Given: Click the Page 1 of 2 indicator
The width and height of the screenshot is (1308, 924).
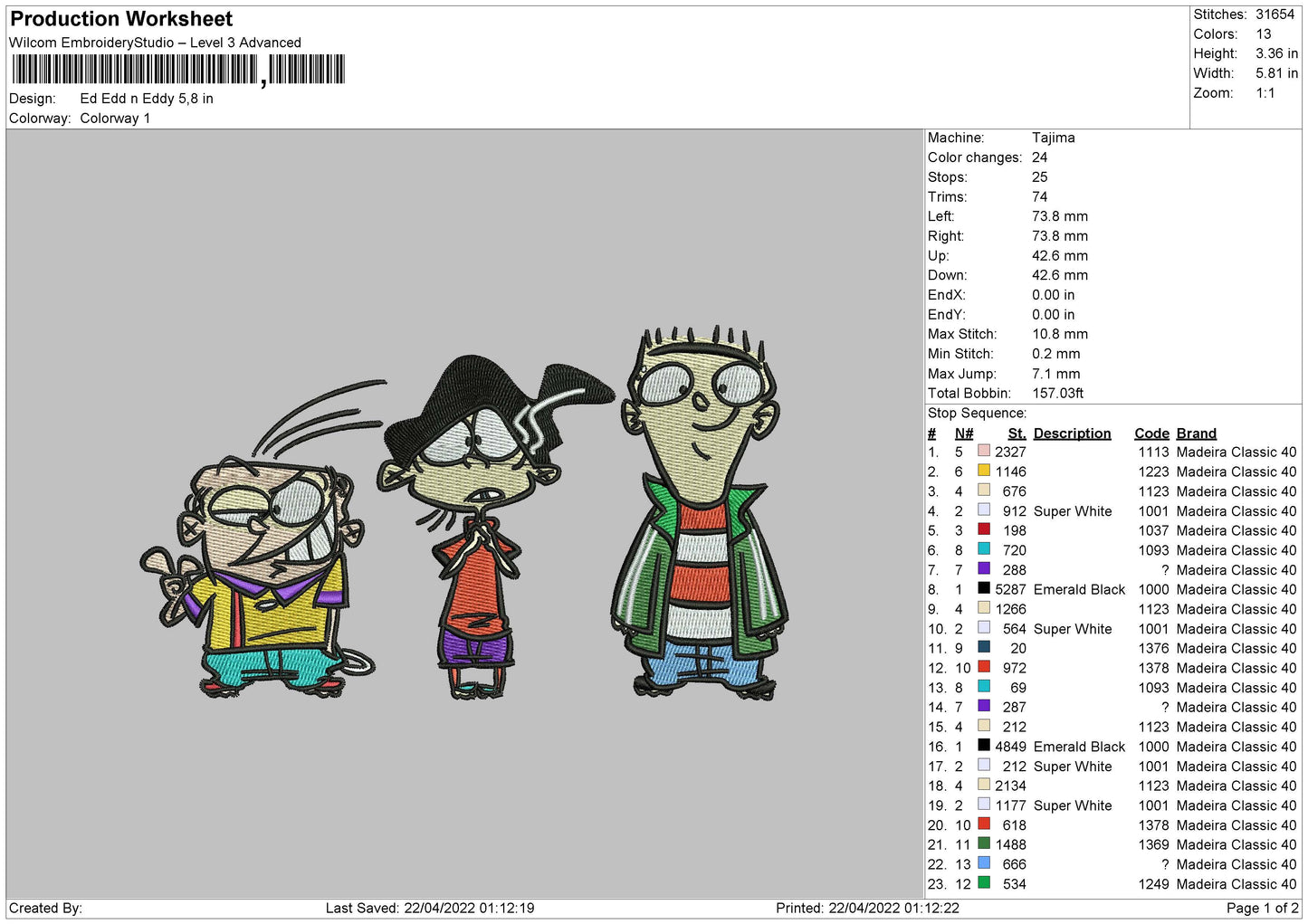Looking at the screenshot, I should point(1262,908).
